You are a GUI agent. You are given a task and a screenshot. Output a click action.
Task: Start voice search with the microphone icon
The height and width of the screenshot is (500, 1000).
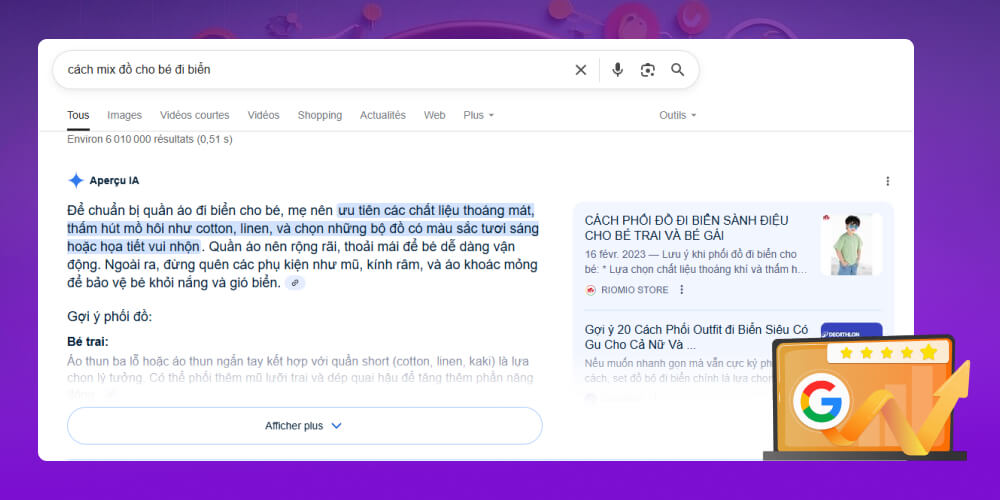click(x=617, y=70)
